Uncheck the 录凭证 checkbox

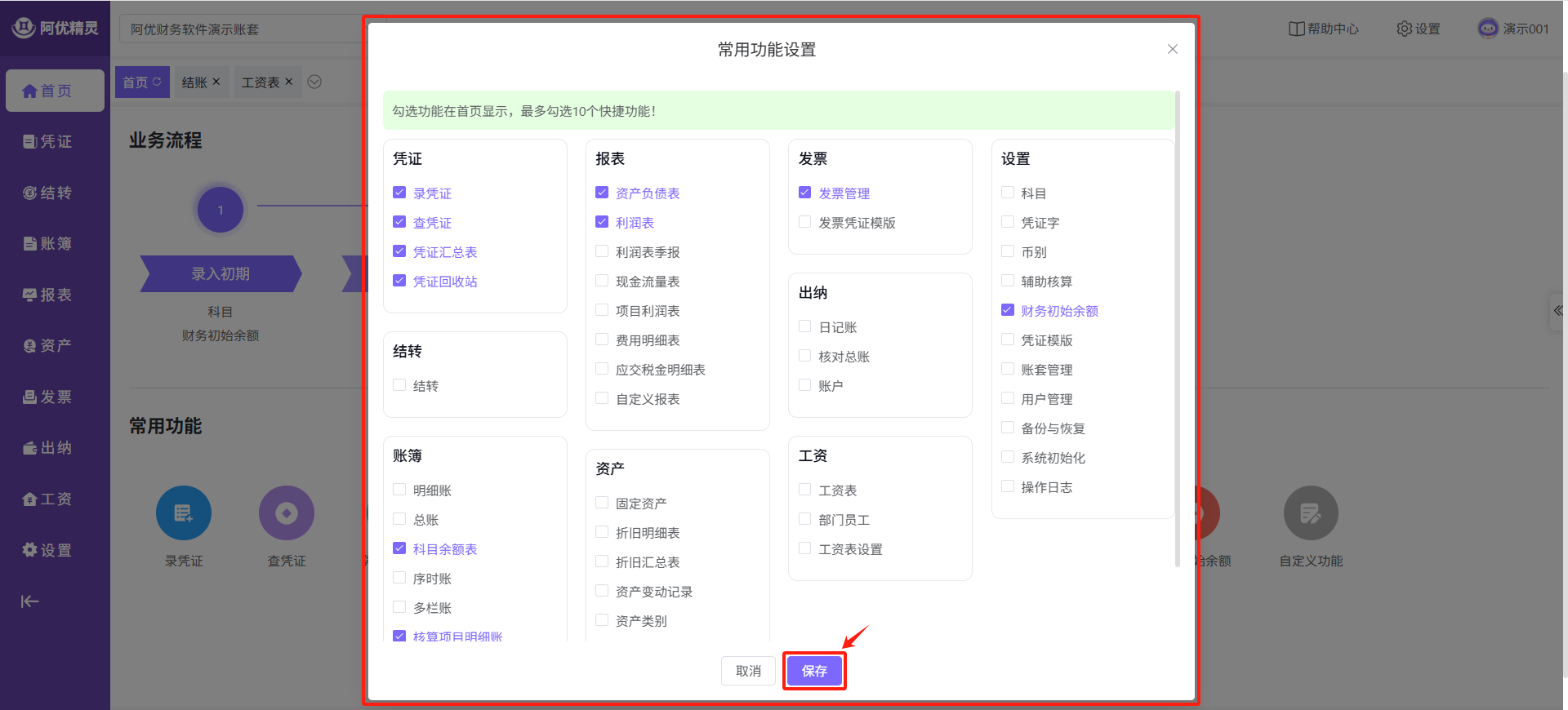tap(399, 193)
